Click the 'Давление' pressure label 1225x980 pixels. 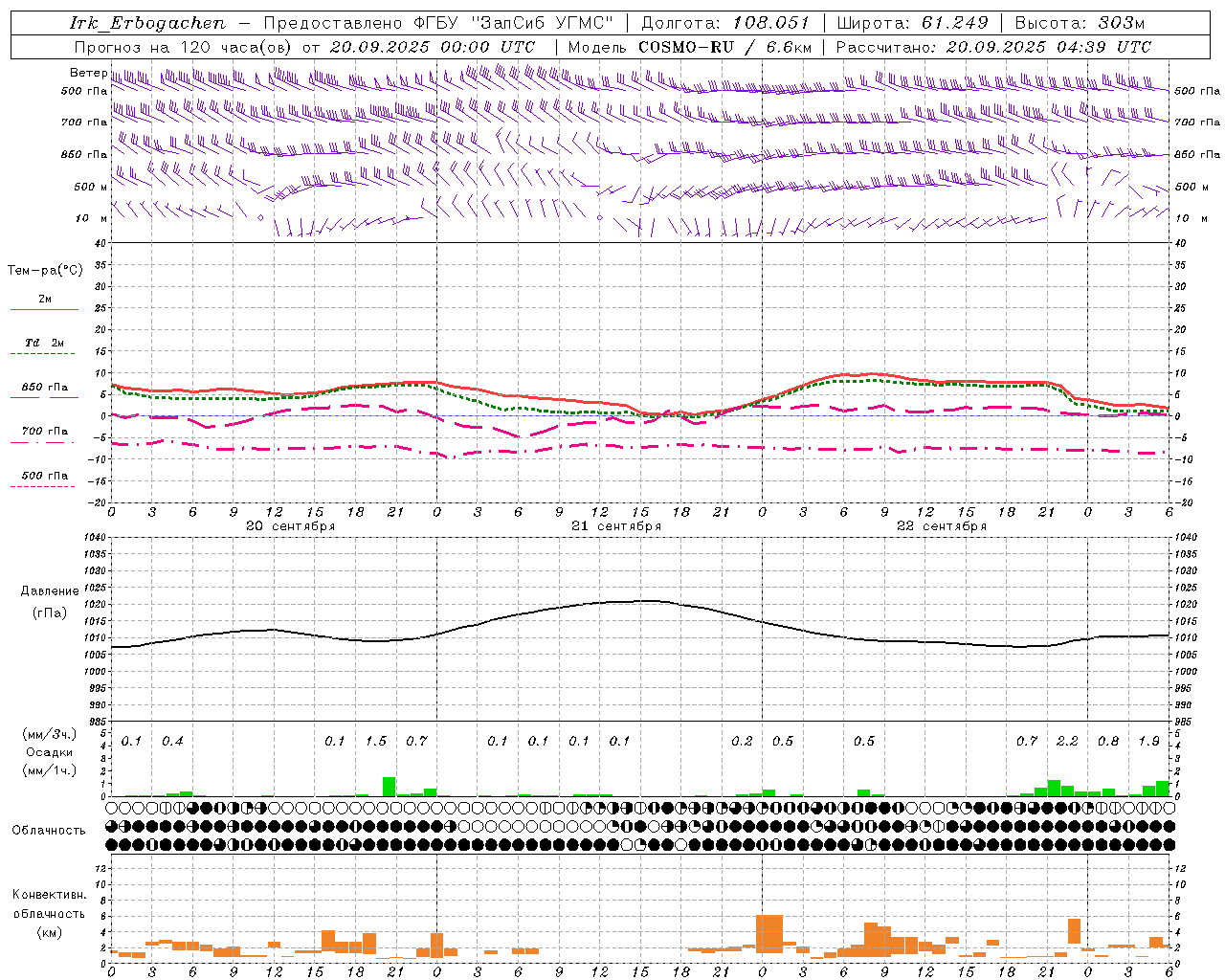point(50,591)
